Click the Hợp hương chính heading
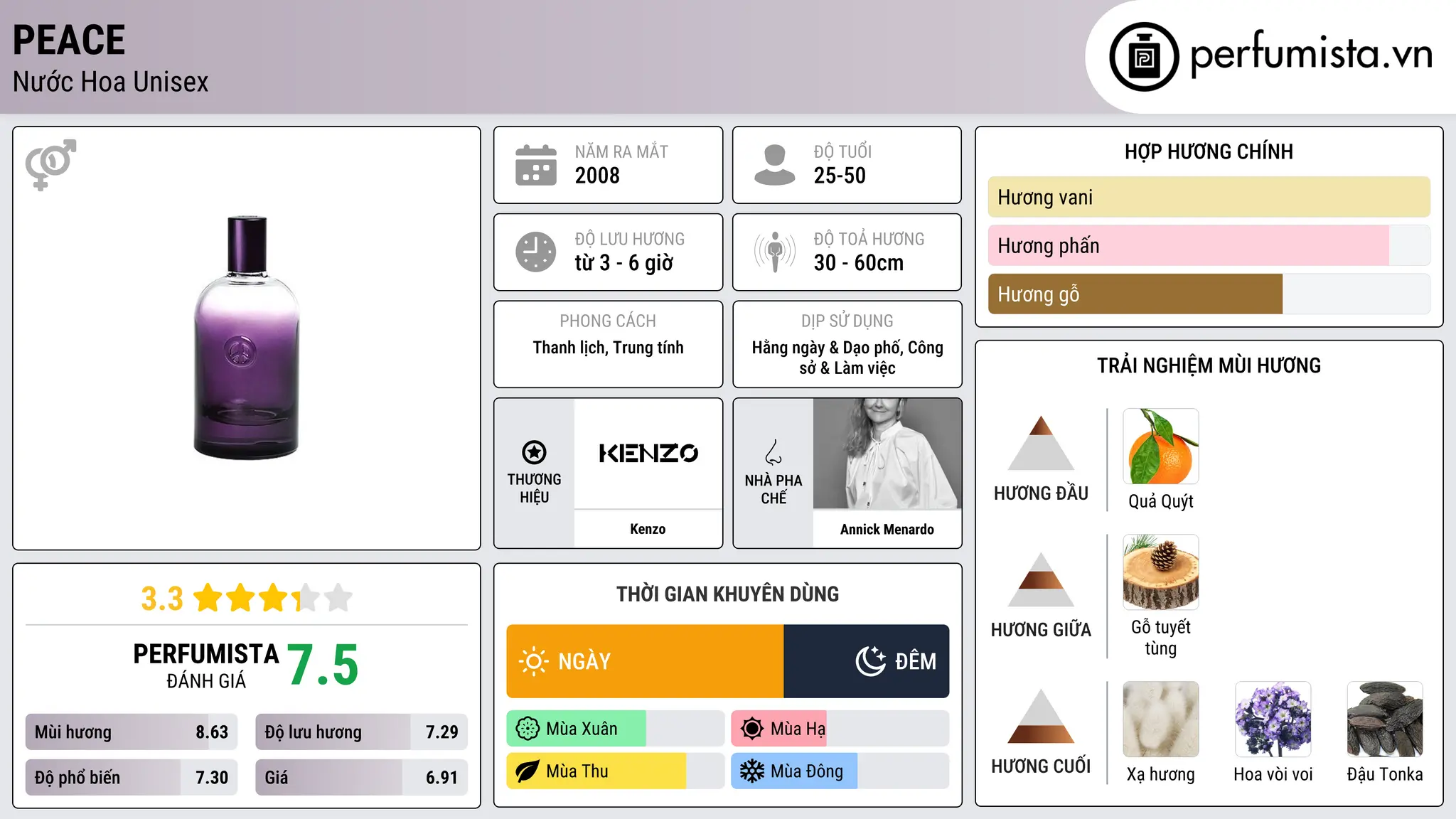1456x819 pixels. pos(1209,151)
